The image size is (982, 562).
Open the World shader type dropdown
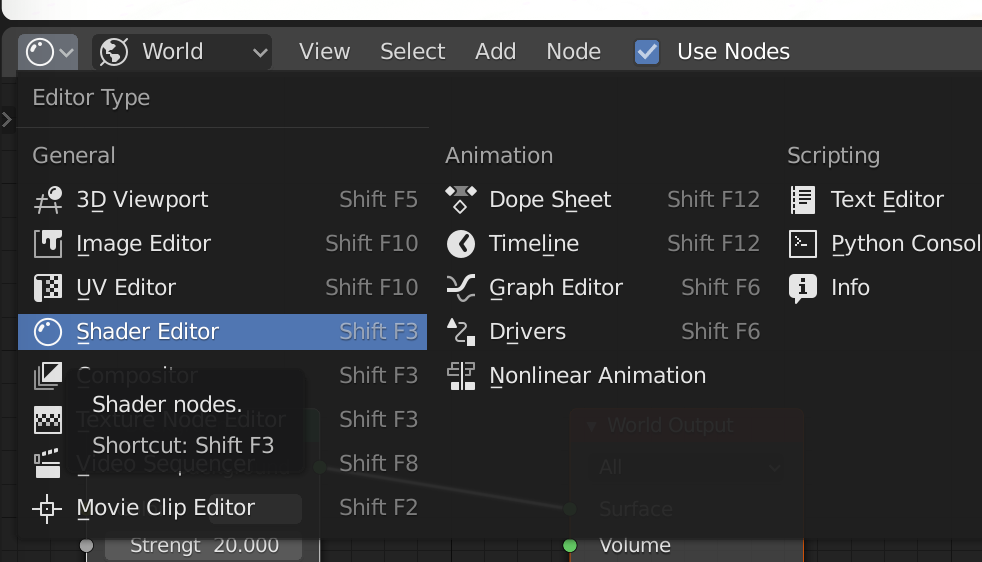pyautogui.click(x=182, y=51)
